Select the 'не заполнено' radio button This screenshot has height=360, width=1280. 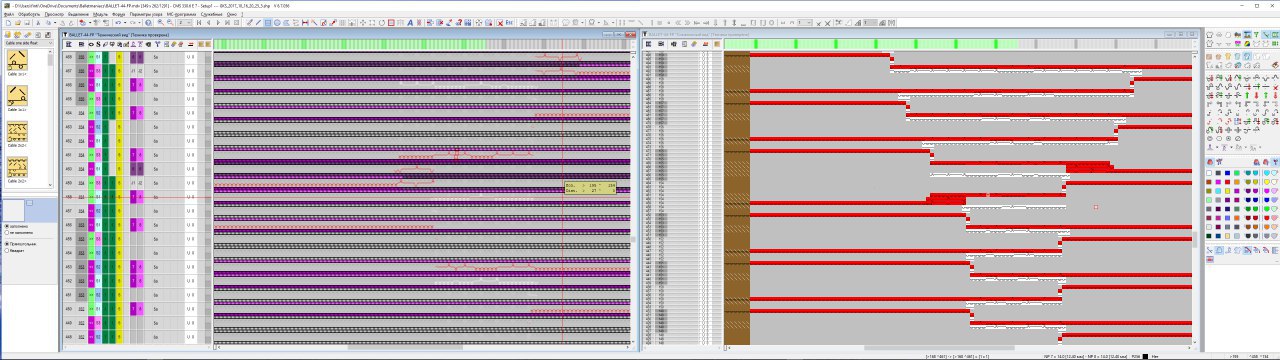[6, 233]
